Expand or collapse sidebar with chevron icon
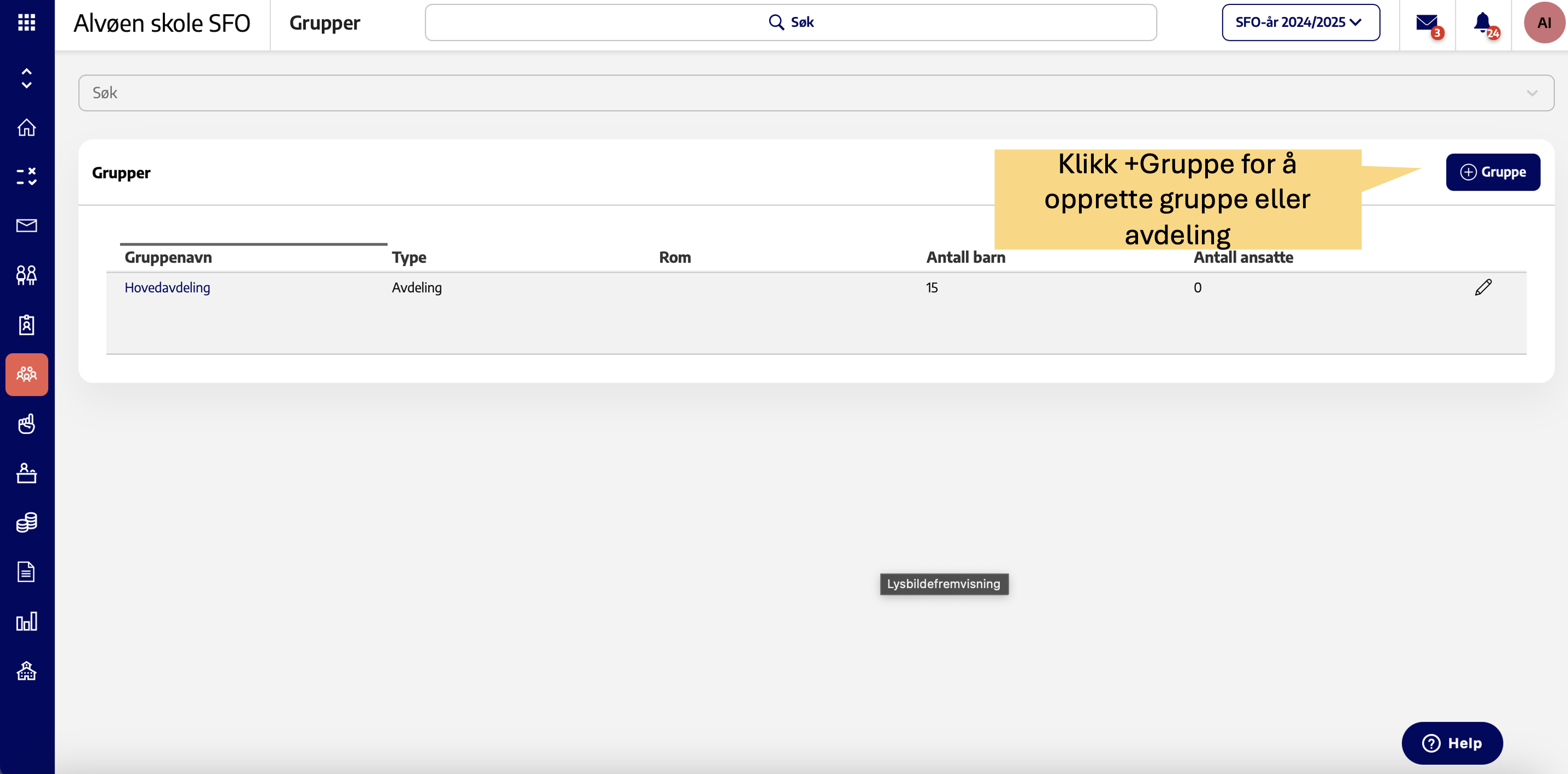This screenshot has height=774, width=1568. [x=26, y=79]
